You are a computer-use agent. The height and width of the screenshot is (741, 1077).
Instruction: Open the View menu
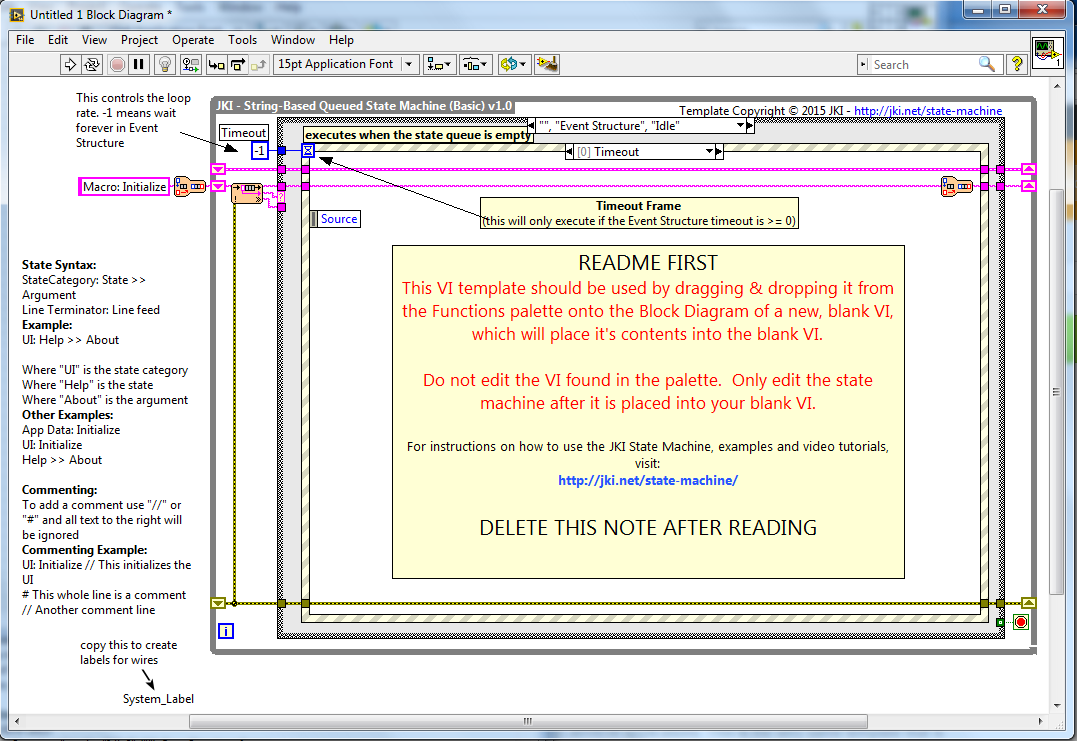[94, 40]
